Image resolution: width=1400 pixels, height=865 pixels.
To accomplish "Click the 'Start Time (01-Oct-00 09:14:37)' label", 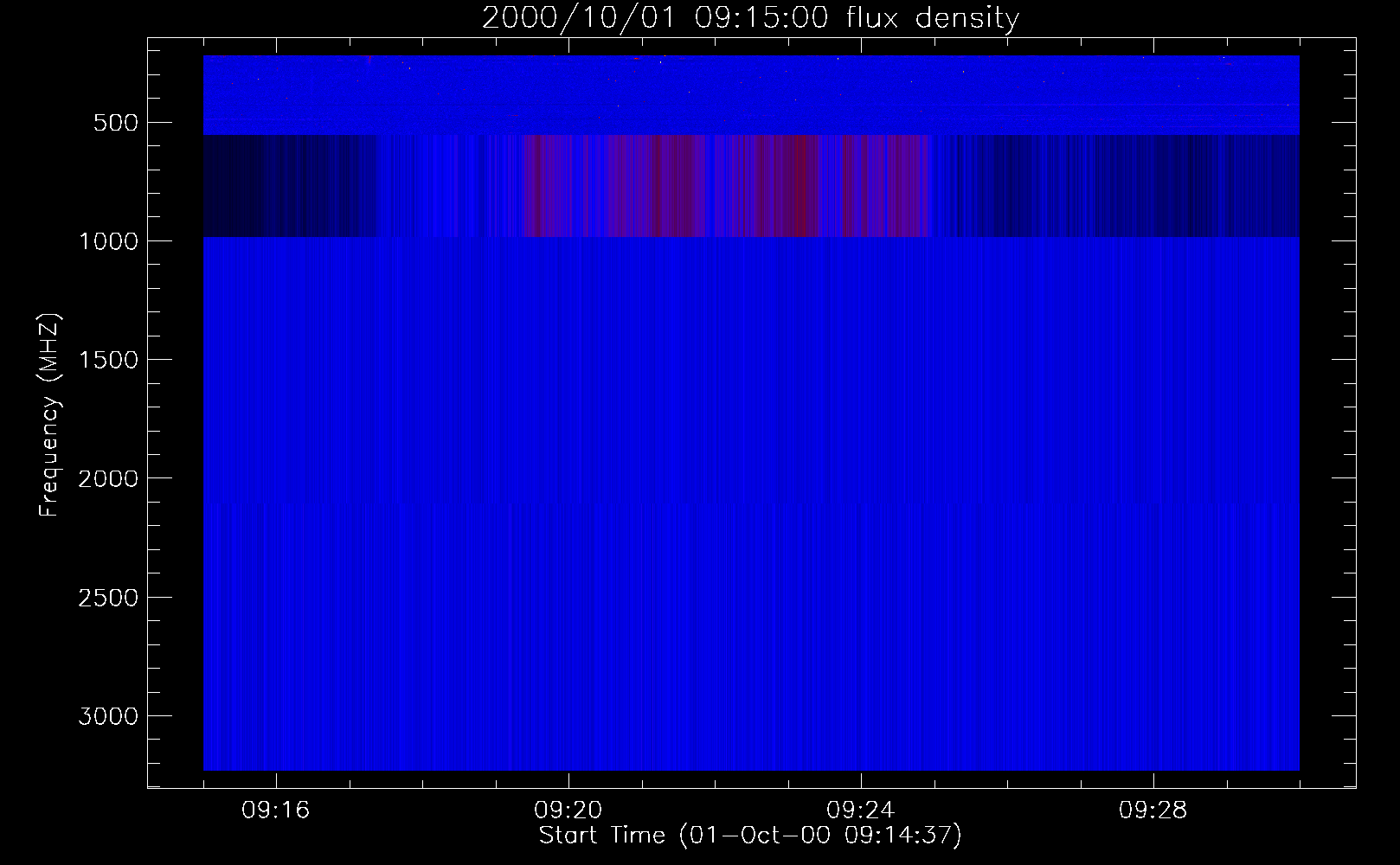I will (750, 836).
